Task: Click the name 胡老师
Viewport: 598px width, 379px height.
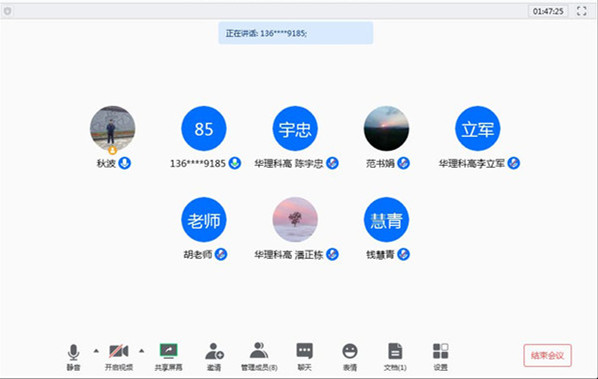Action: tap(198, 255)
